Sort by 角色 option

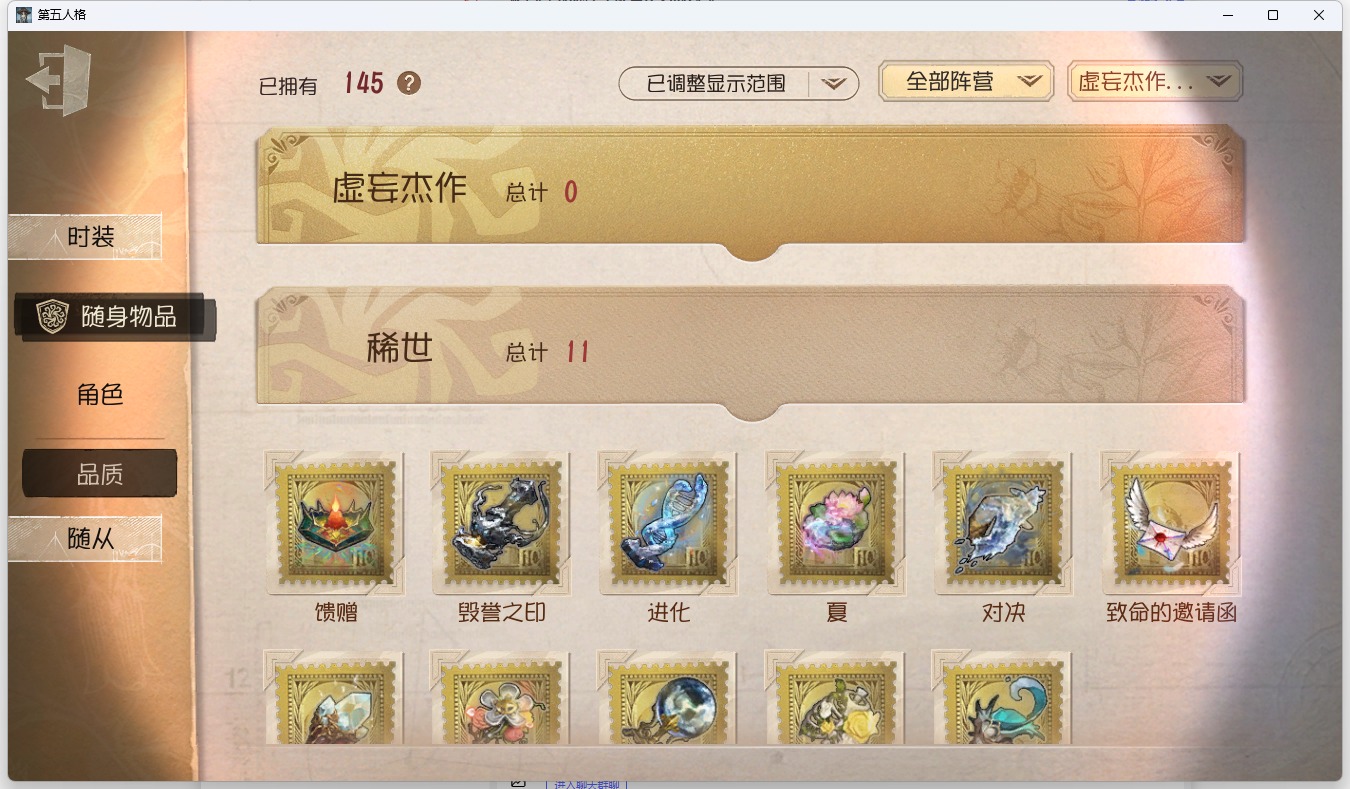tap(100, 394)
